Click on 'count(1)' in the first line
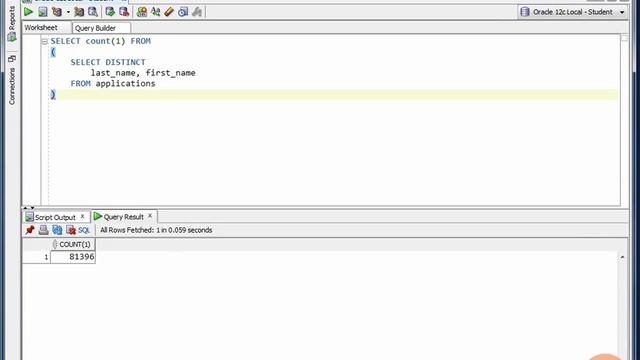The width and height of the screenshot is (640, 360). (105, 41)
